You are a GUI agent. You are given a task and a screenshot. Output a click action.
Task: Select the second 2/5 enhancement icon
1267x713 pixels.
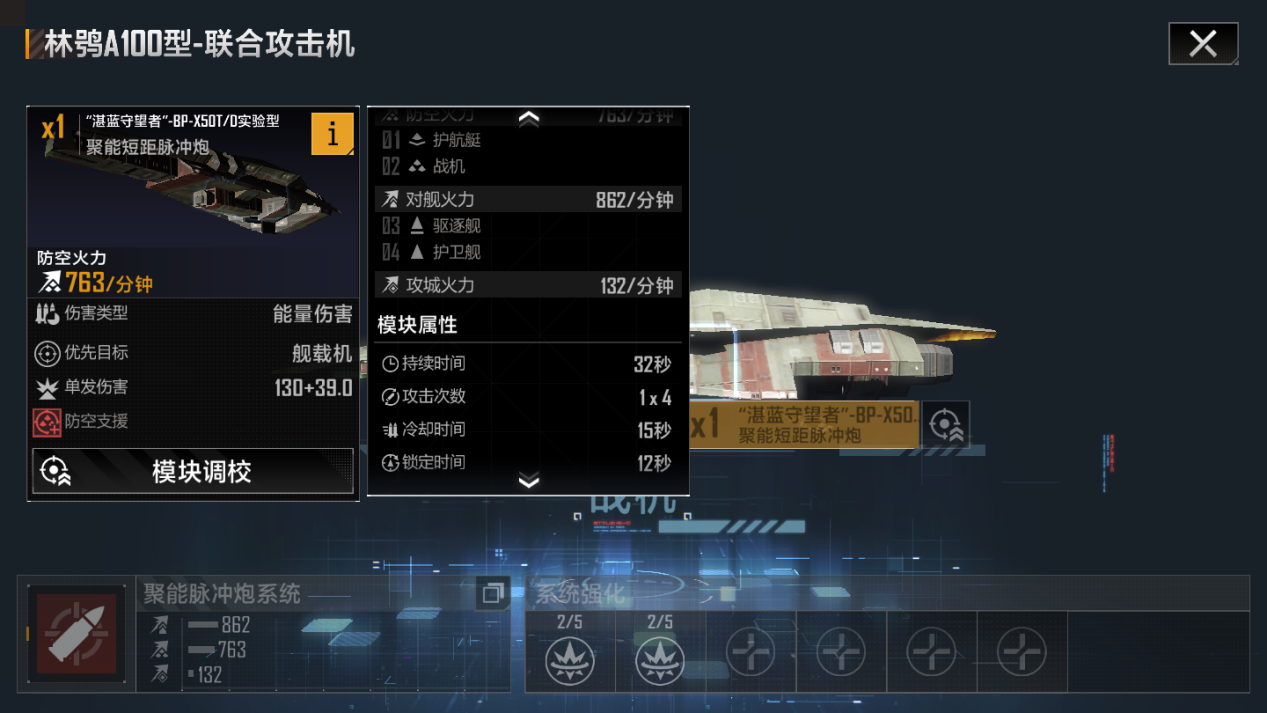[660, 660]
